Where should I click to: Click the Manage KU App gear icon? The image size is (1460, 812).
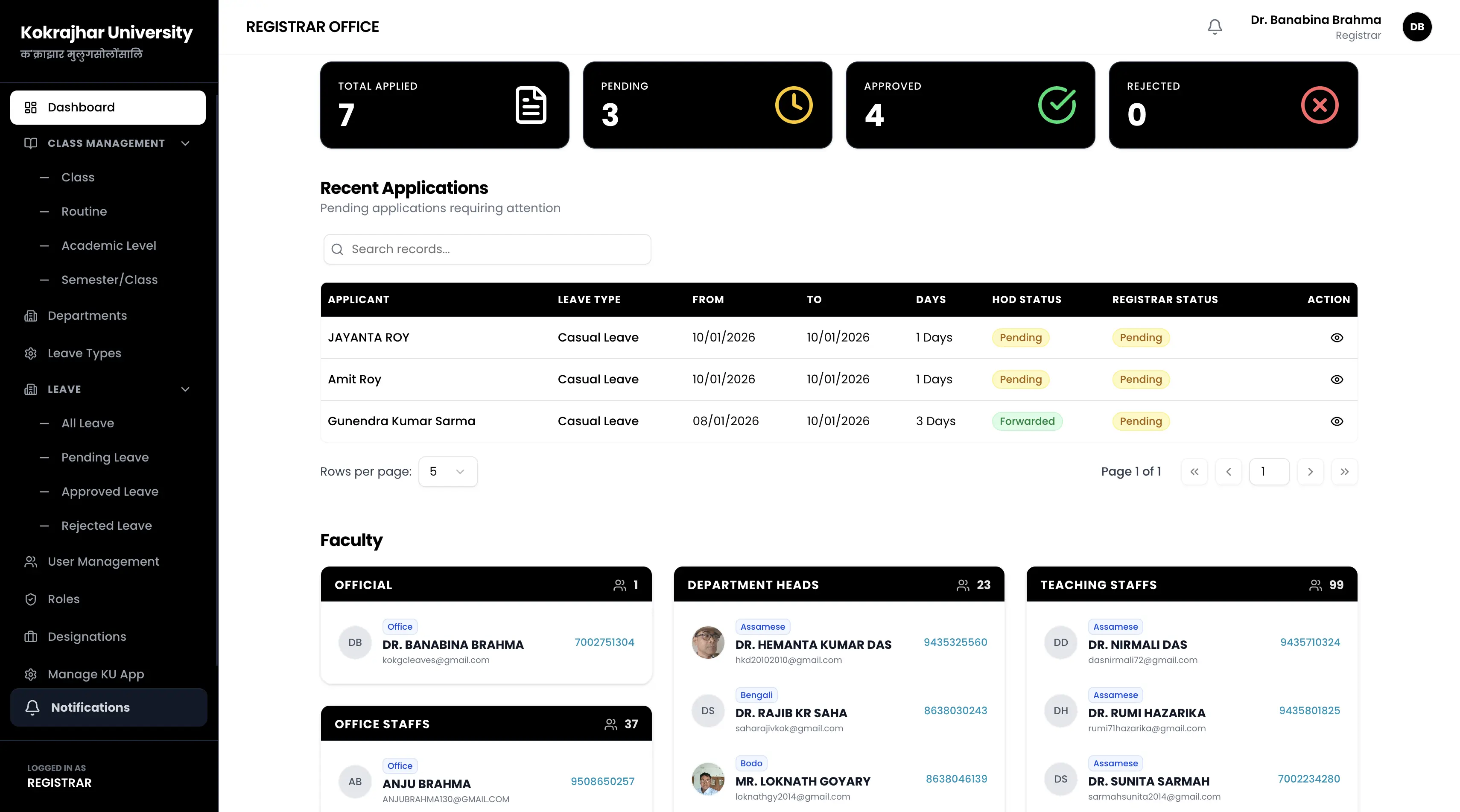31,674
